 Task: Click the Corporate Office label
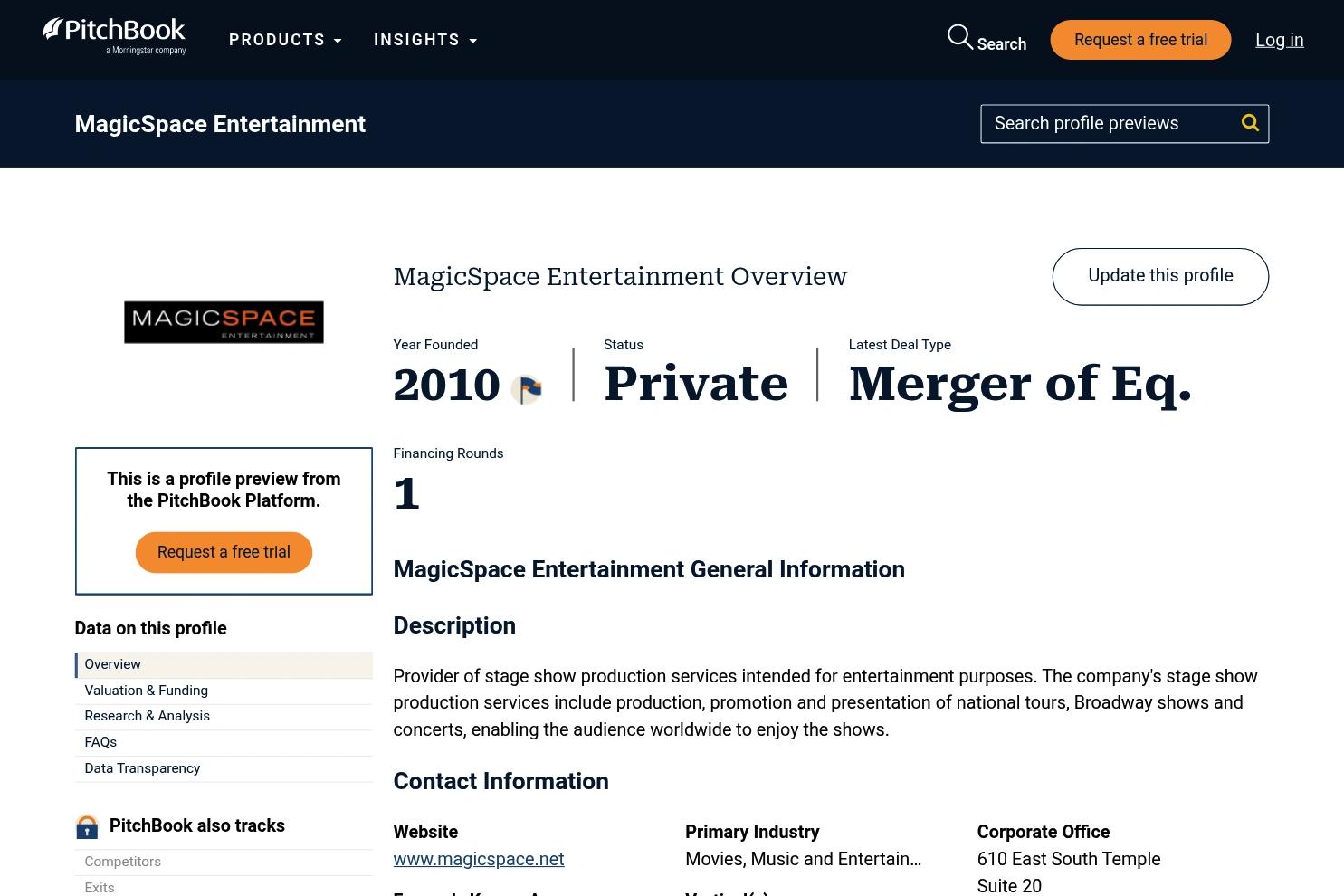click(1044, 832)
